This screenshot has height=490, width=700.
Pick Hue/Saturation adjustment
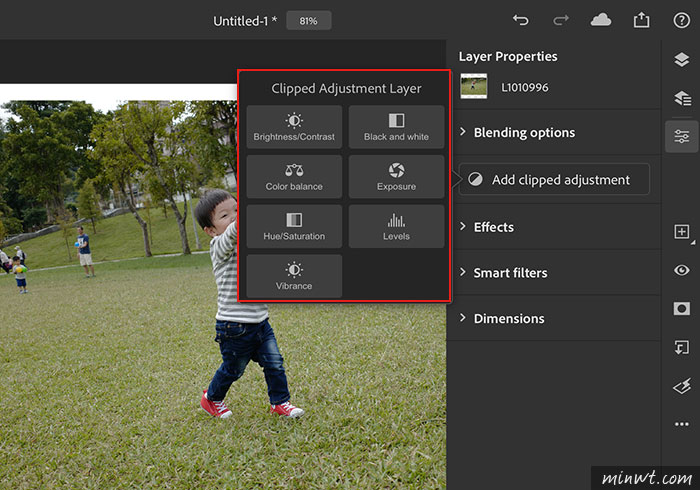click(x=294, y=227)
